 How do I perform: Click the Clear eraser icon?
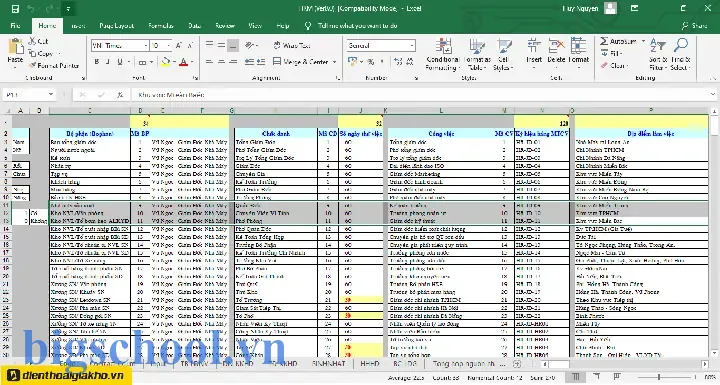pyautogui.click(x=604, y=65)
